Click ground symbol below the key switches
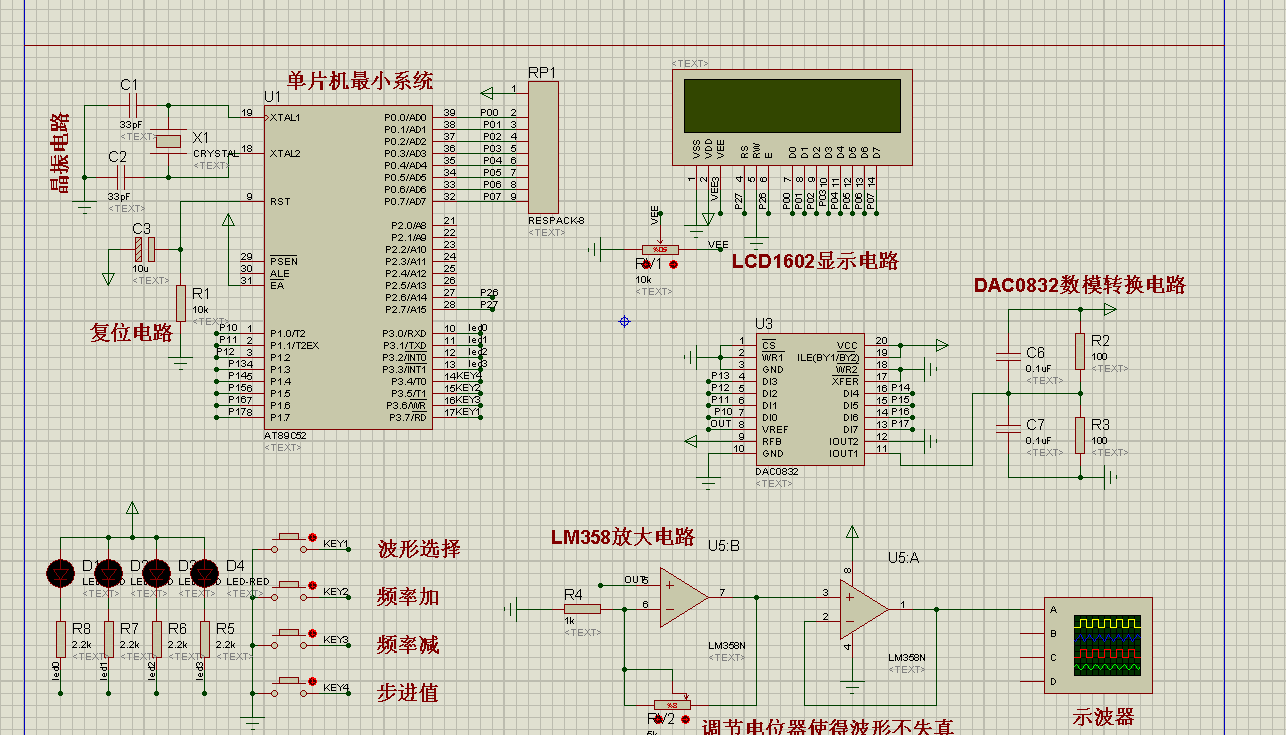This screenshot has height=735, width=1286. click(253, 722)
